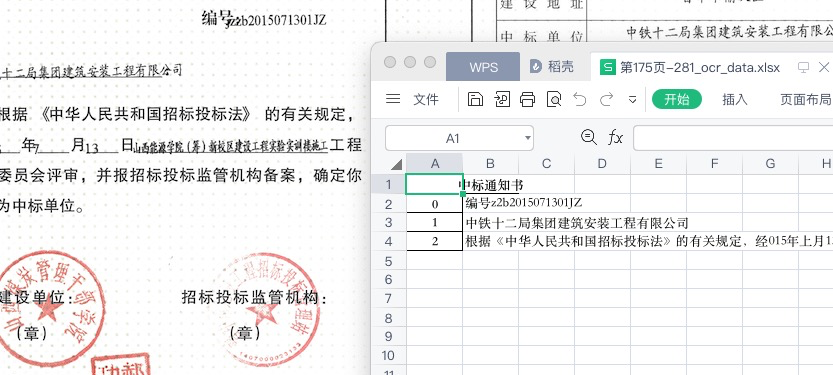The height and width of the screenshot is (375, 833).
Task: Switch to the WPS home tab
Action: pos(483,67)
